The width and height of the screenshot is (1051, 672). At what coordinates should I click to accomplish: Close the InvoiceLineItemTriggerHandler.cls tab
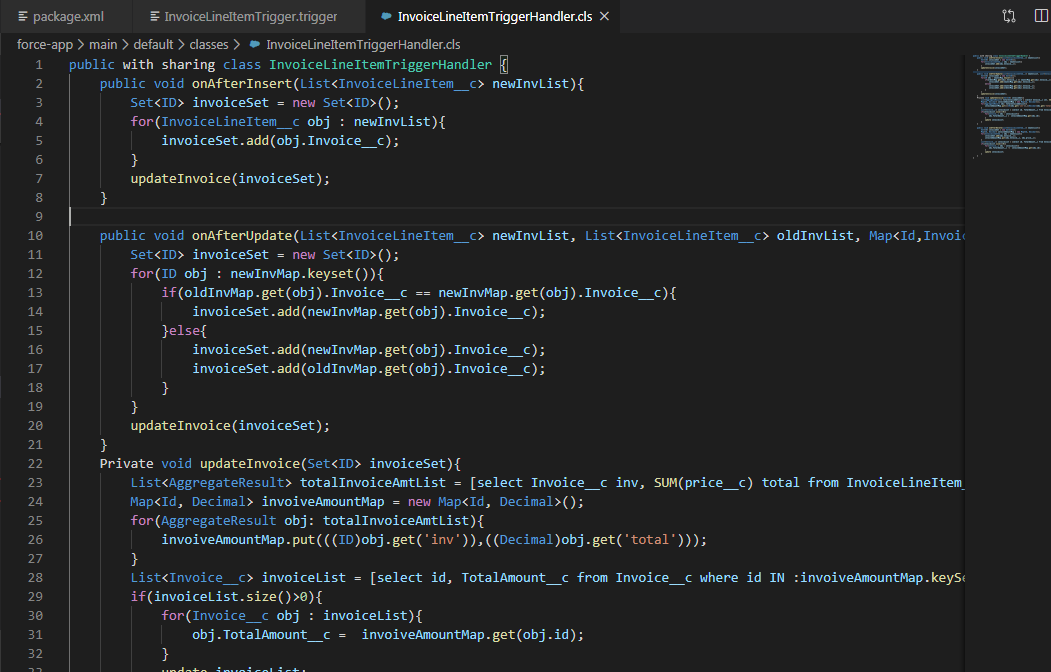(x=603, y=16)
